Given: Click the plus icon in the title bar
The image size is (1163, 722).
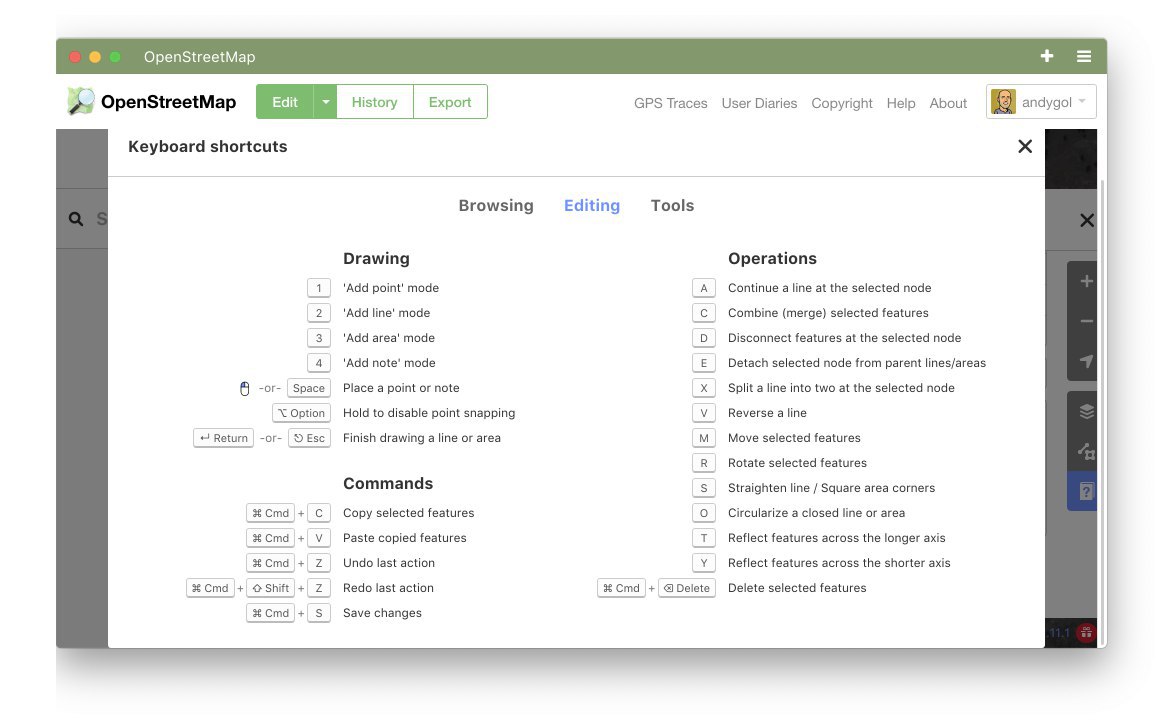Looking at the screenshot, I should tap(1047, 56).
